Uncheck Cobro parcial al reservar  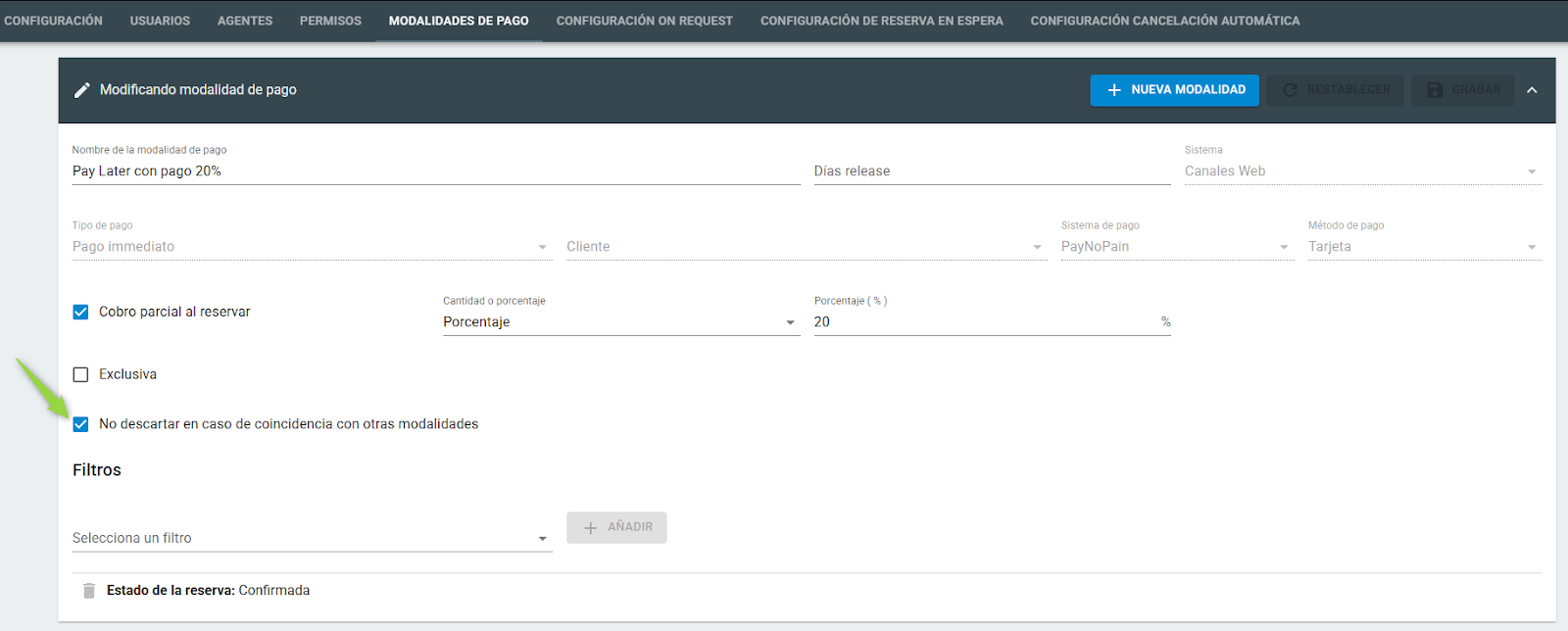[80, 312]
